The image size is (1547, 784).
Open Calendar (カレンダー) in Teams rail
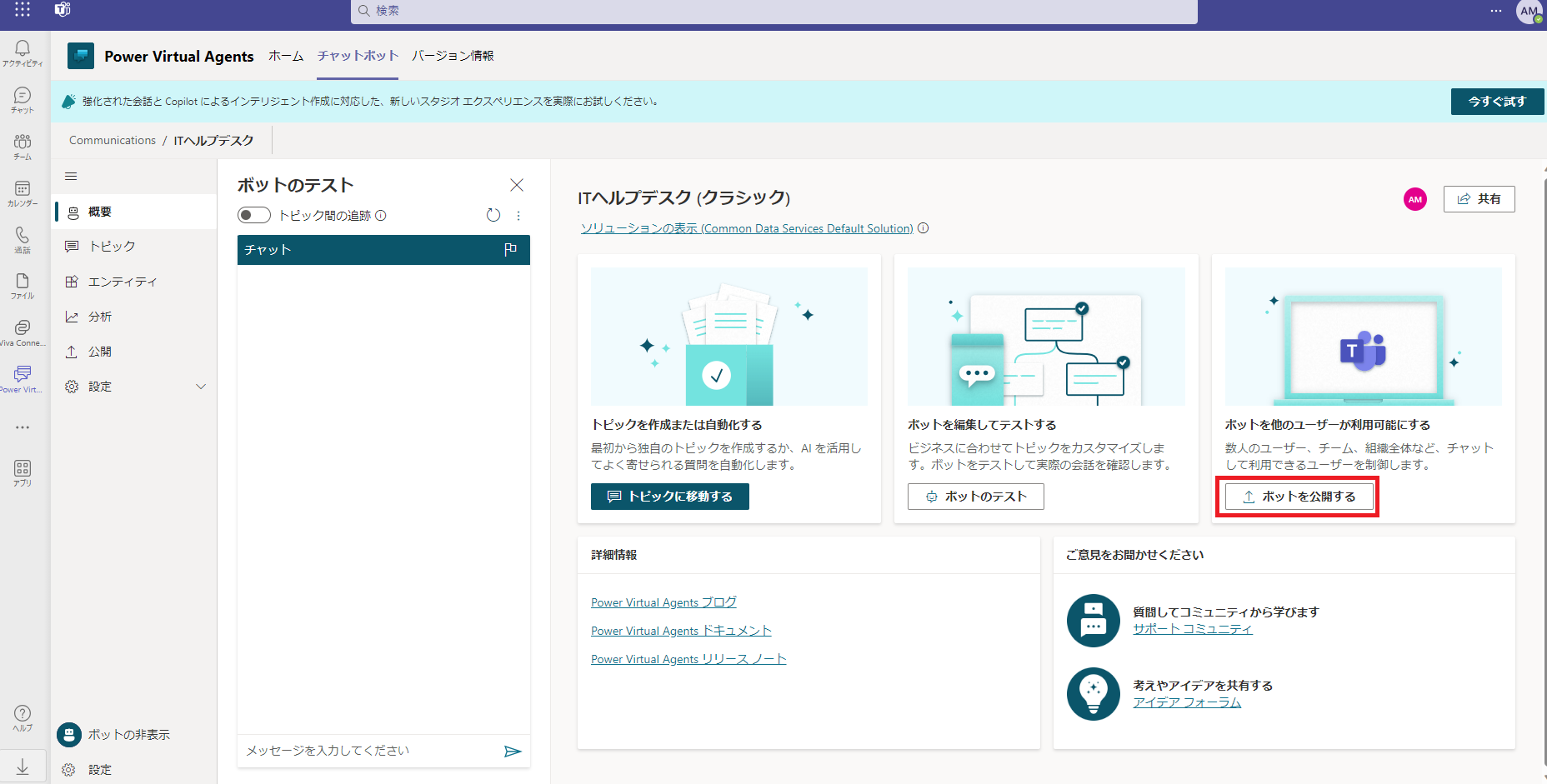23,193
